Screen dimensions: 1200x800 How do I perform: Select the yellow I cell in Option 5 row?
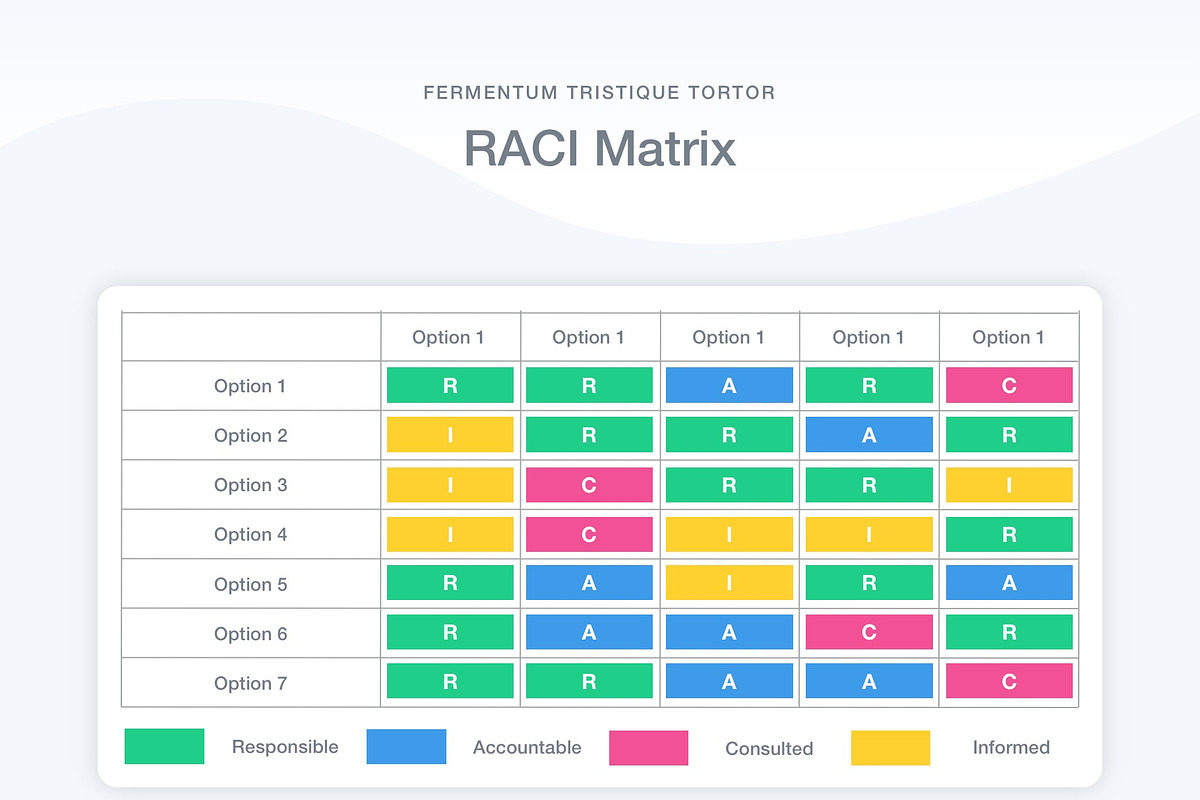(729, 583)
